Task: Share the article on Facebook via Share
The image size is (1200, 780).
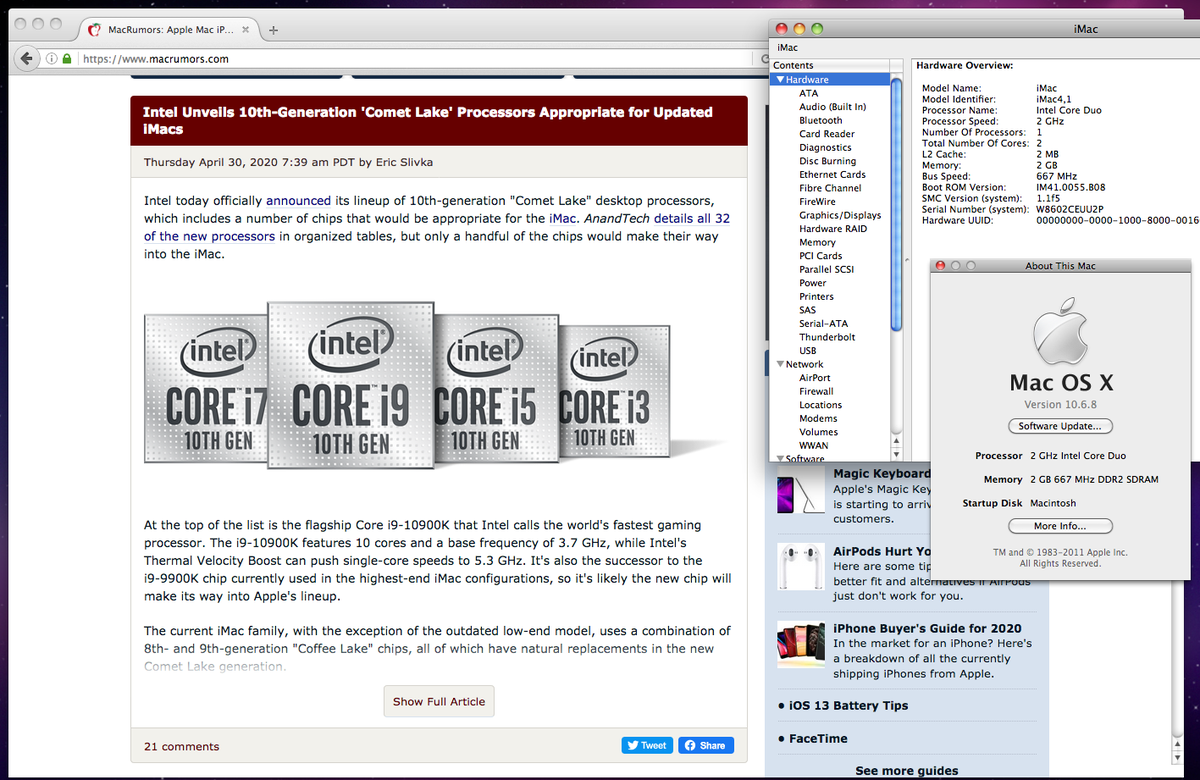Action: 706,745
